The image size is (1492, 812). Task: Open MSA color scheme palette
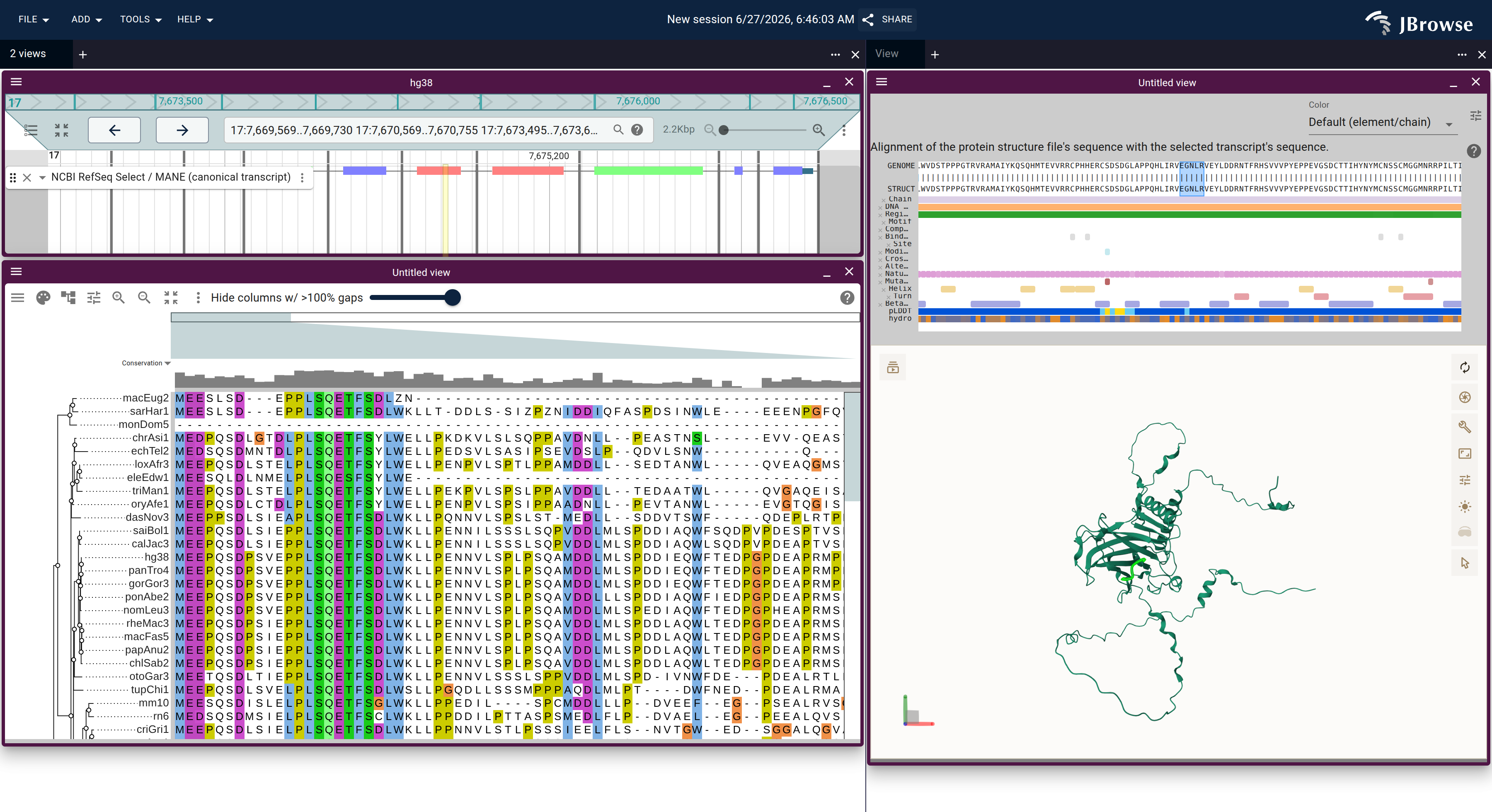43,298
